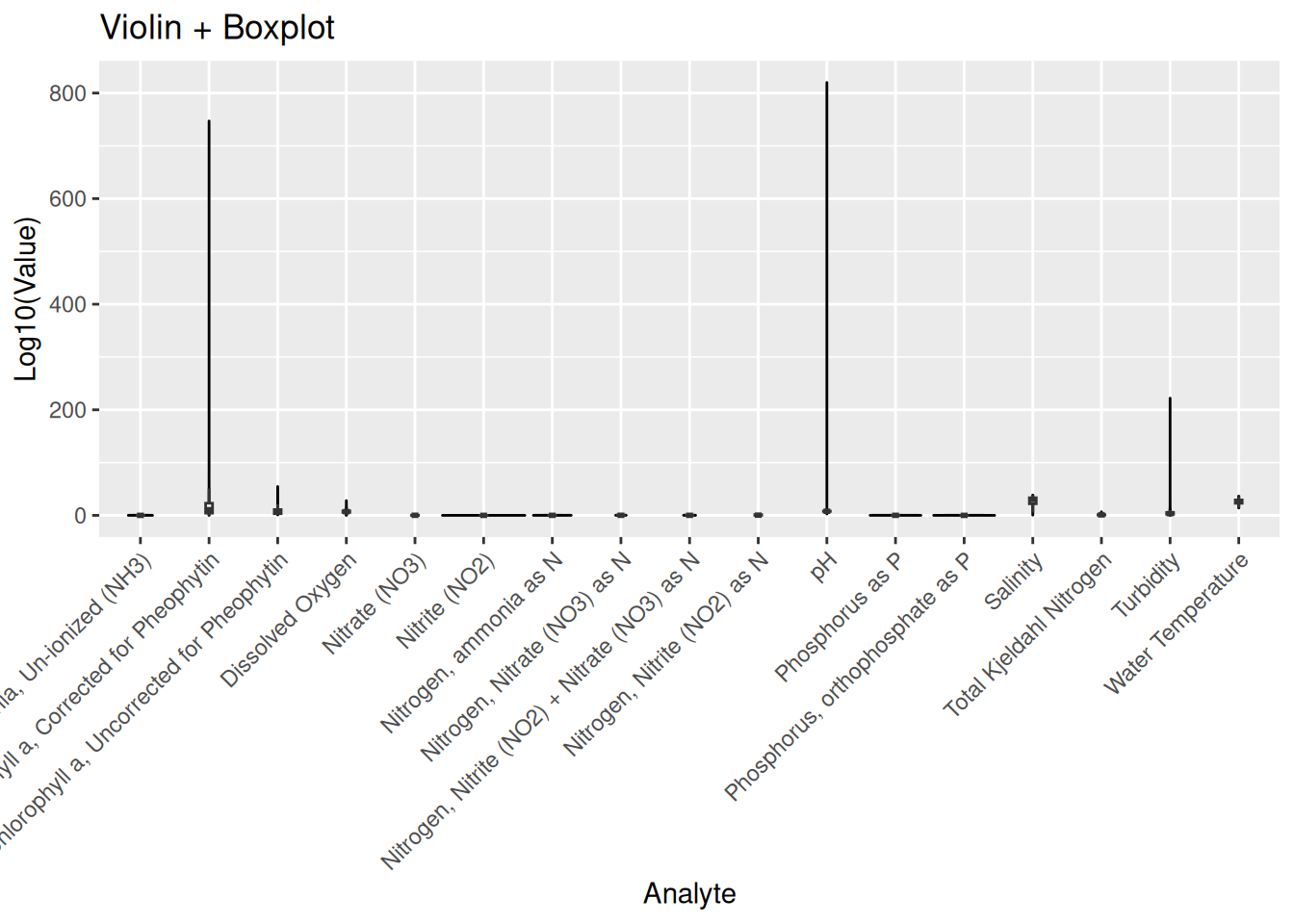1294x924 pixels.
Task: Click the "Nitrite (NO2)" axis label
Action: [446, 603]
